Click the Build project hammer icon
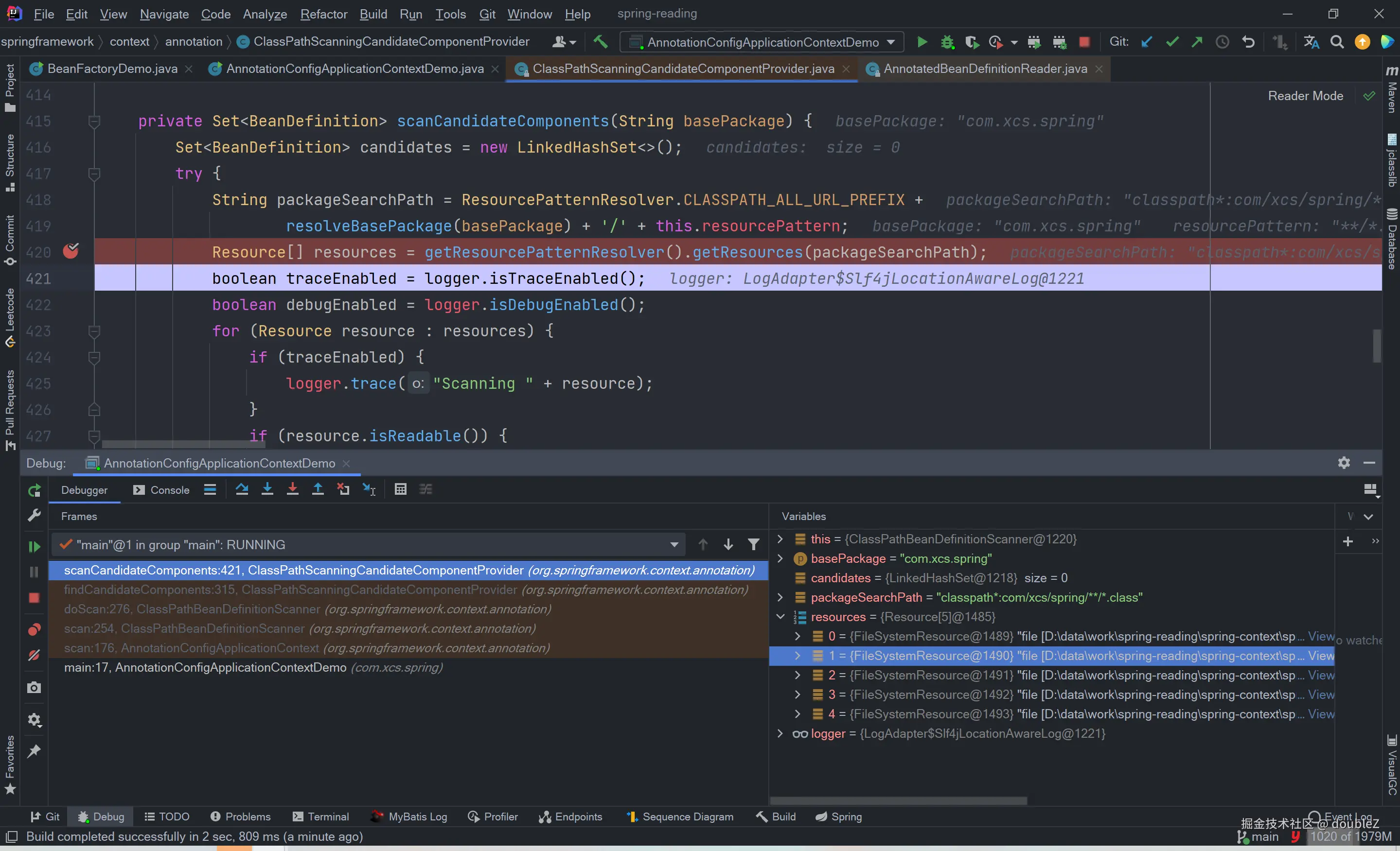Screen dimensions: 1400x851 [x=600, y=42]
